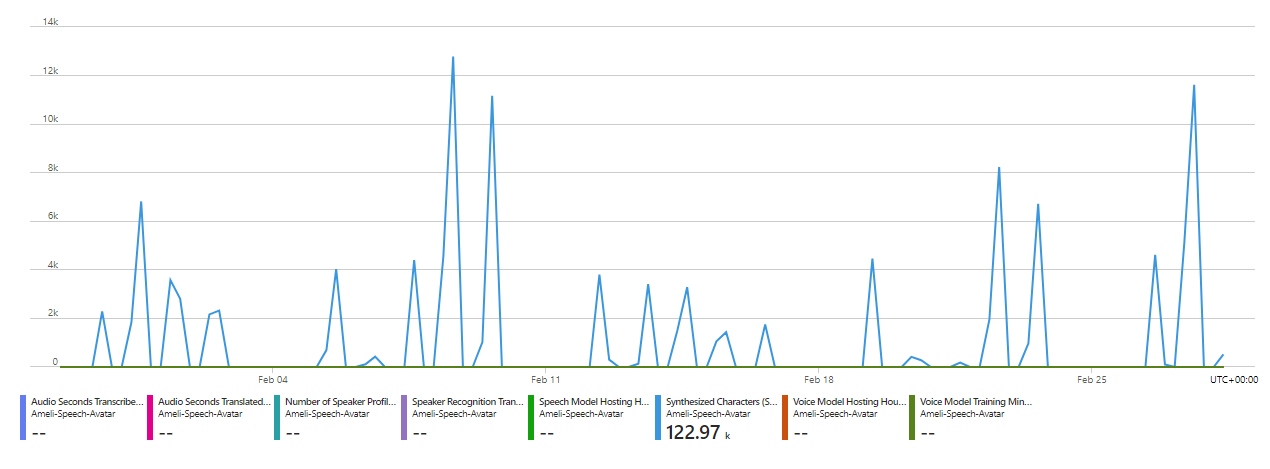This screenshot has height=469, width=1270.
Task: Click the 6k y-axis label
Action: 54,217
